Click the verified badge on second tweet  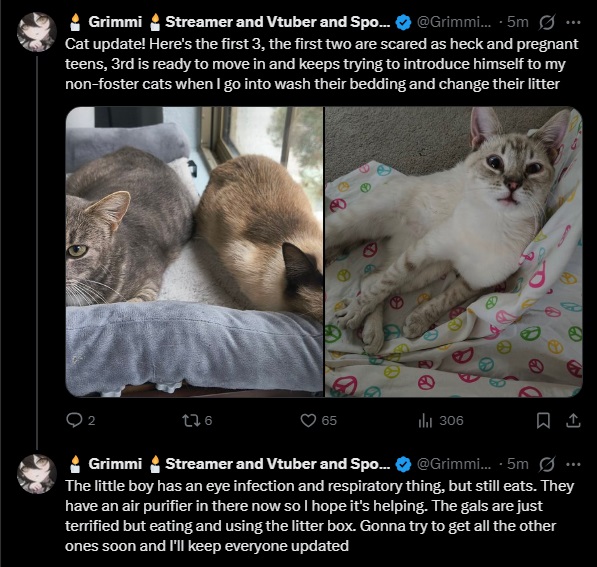click(x=403, y=464)
